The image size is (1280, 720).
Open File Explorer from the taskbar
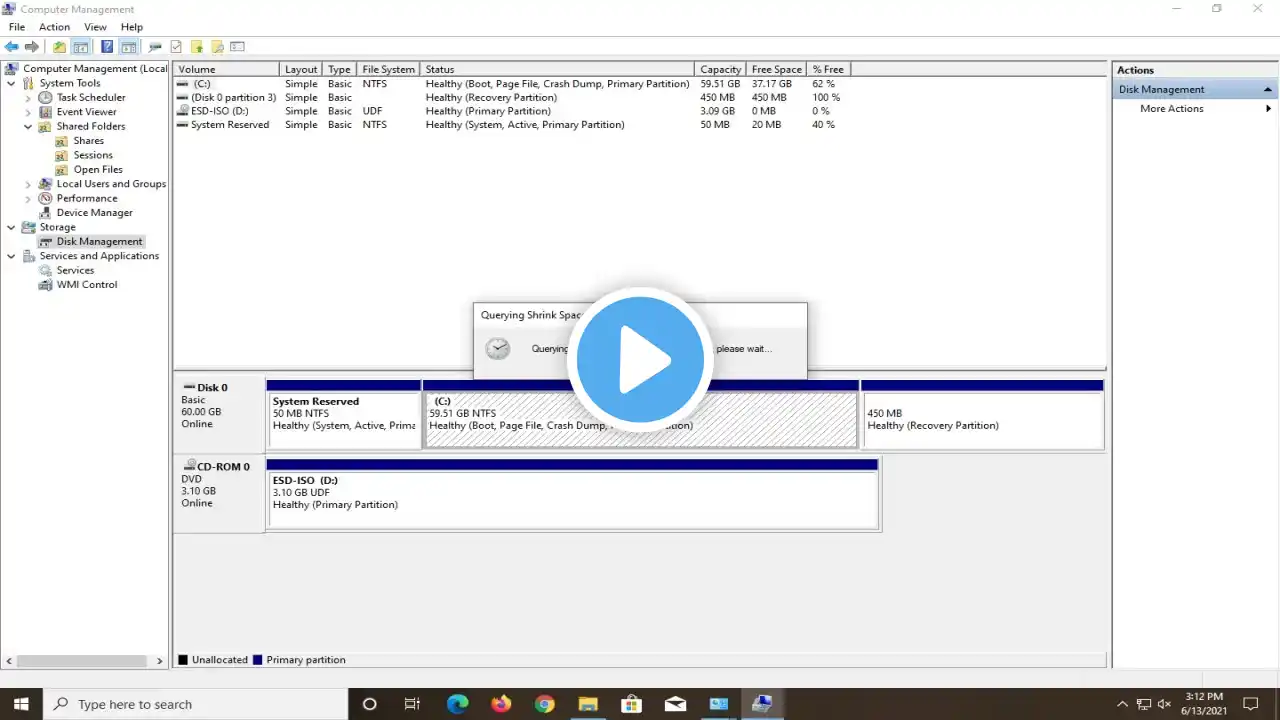pyautogui.click(x=588, y=704)
